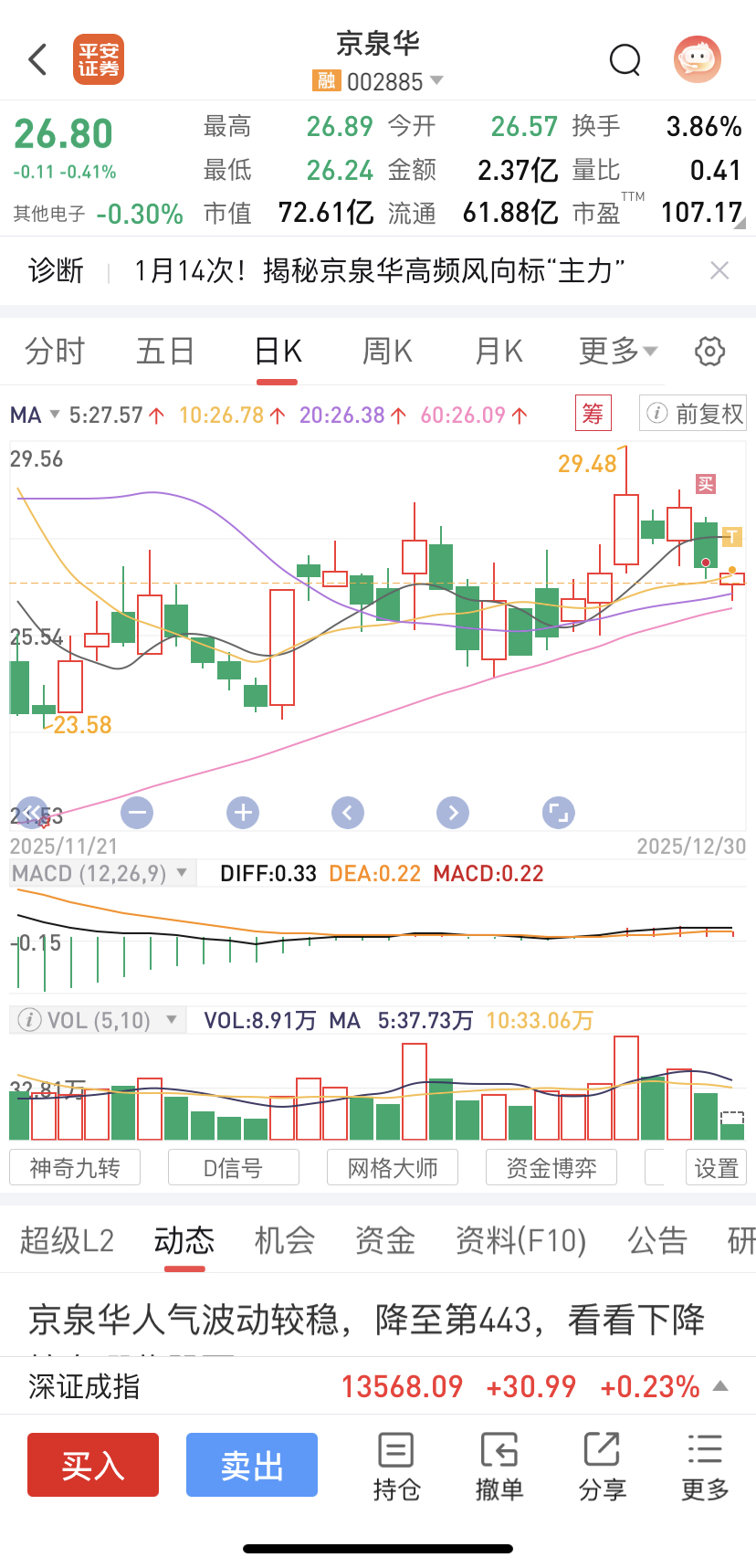756x1568 pixels.
Task: Expand the stock code 002885 dropdown
Action: pos(436,81)
